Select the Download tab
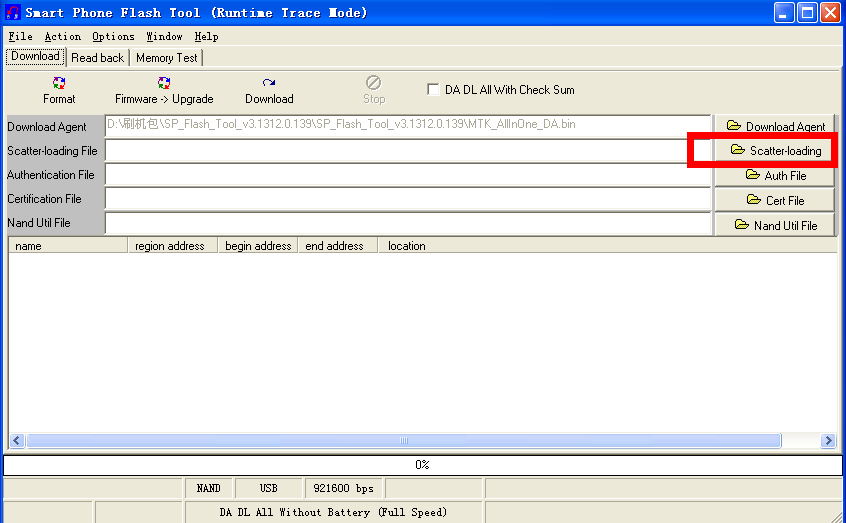The height and width of the screenshot is (523, 846). coord(36,57)
